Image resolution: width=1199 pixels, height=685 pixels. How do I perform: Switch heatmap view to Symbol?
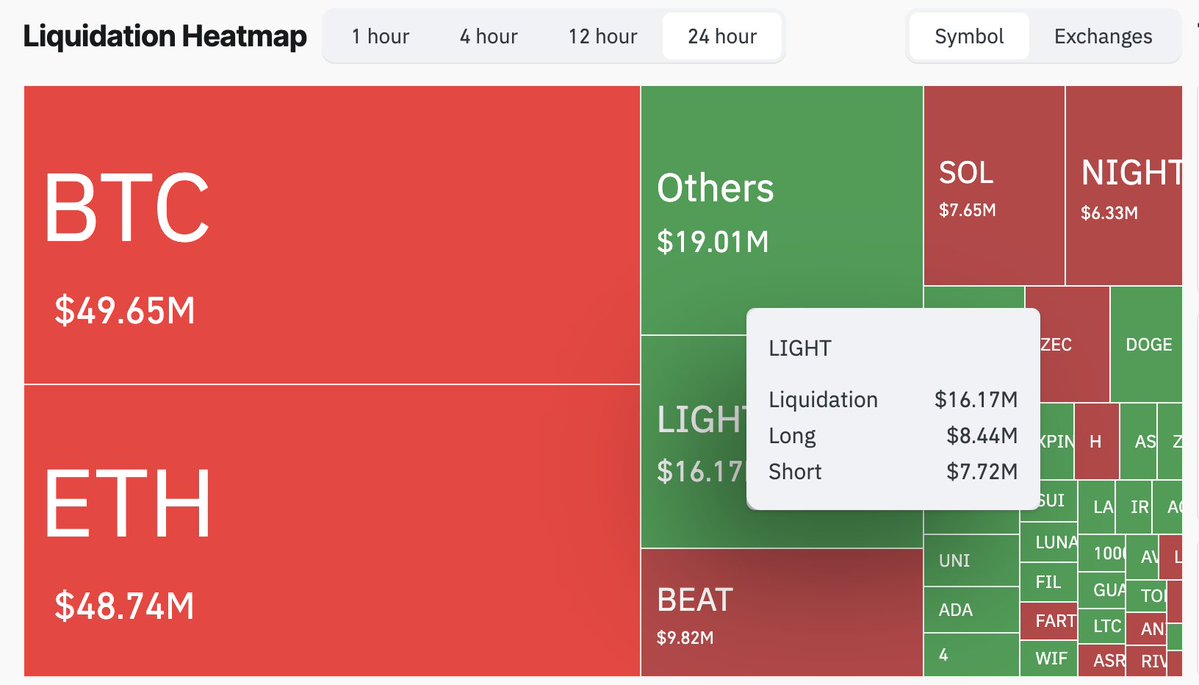click(x=968, y=37)
